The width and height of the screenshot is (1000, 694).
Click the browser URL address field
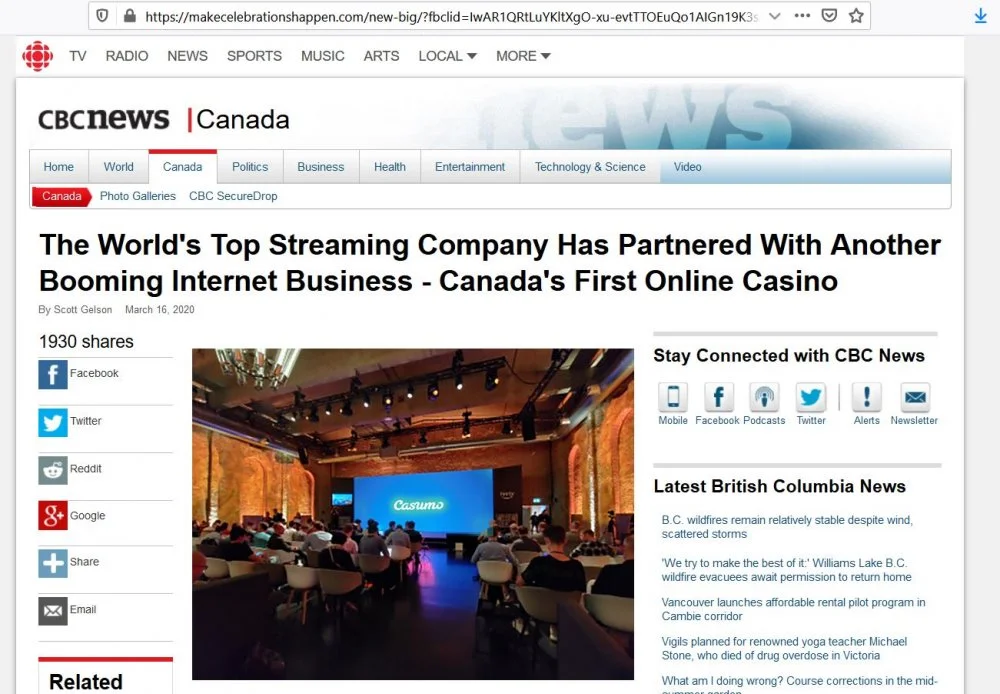pyautogui.click(x=452, y=17)
